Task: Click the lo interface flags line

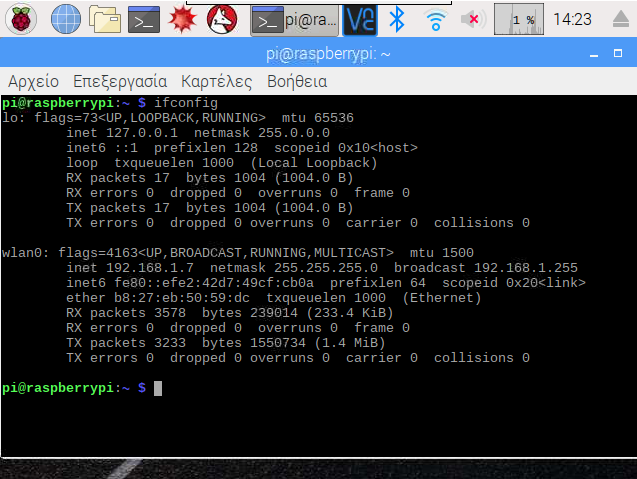Action: pos(178,118)
